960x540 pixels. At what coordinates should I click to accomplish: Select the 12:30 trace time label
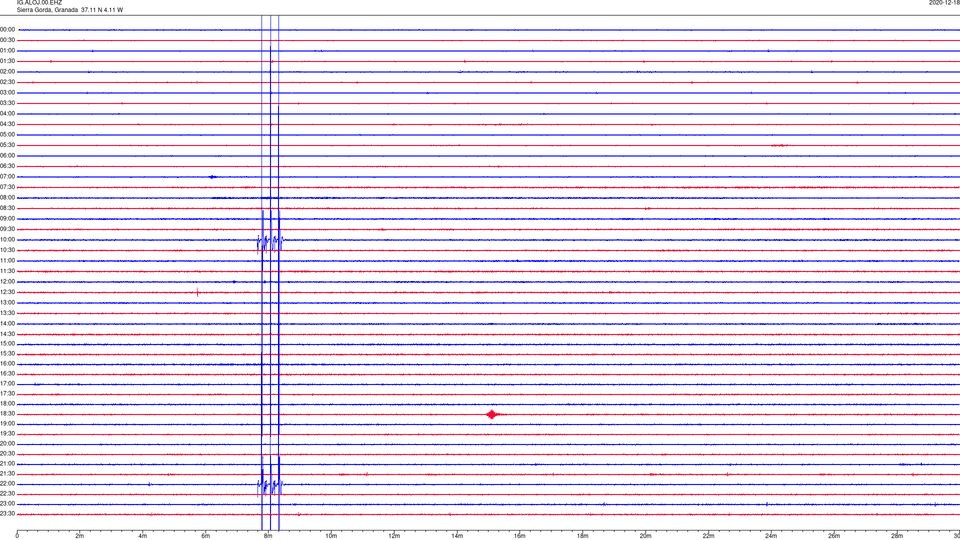(x=7, y=292)
